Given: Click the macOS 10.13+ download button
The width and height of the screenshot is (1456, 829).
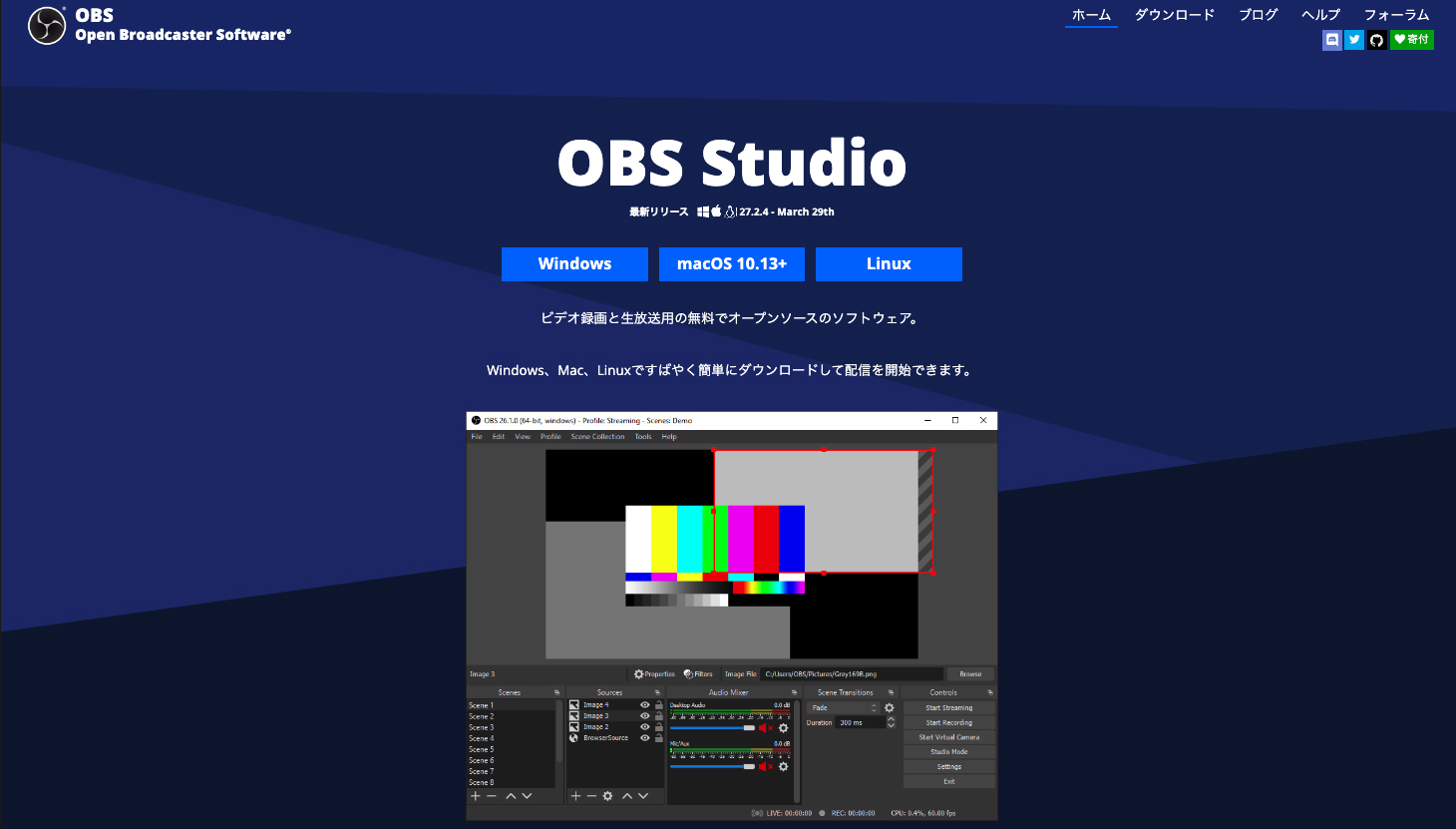Looking at the screenshot, I should (732, 264).
